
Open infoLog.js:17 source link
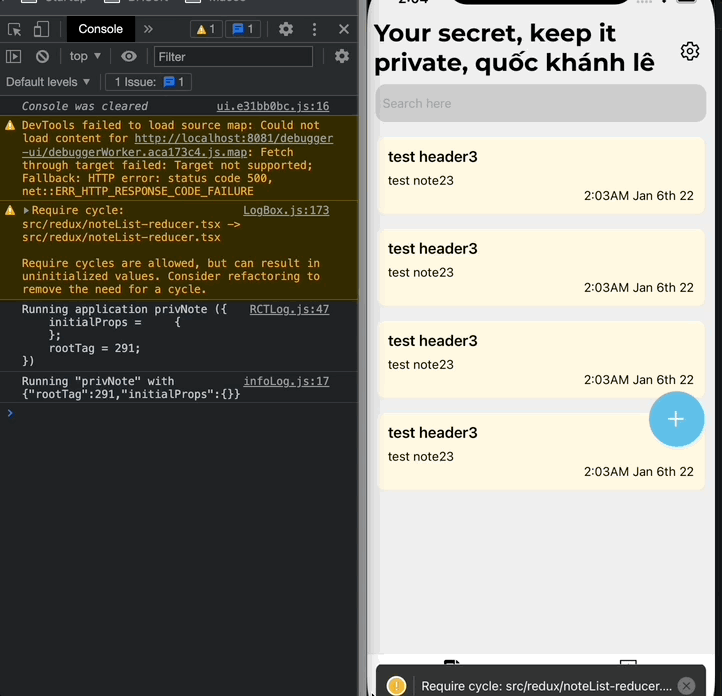click(286, 381)
